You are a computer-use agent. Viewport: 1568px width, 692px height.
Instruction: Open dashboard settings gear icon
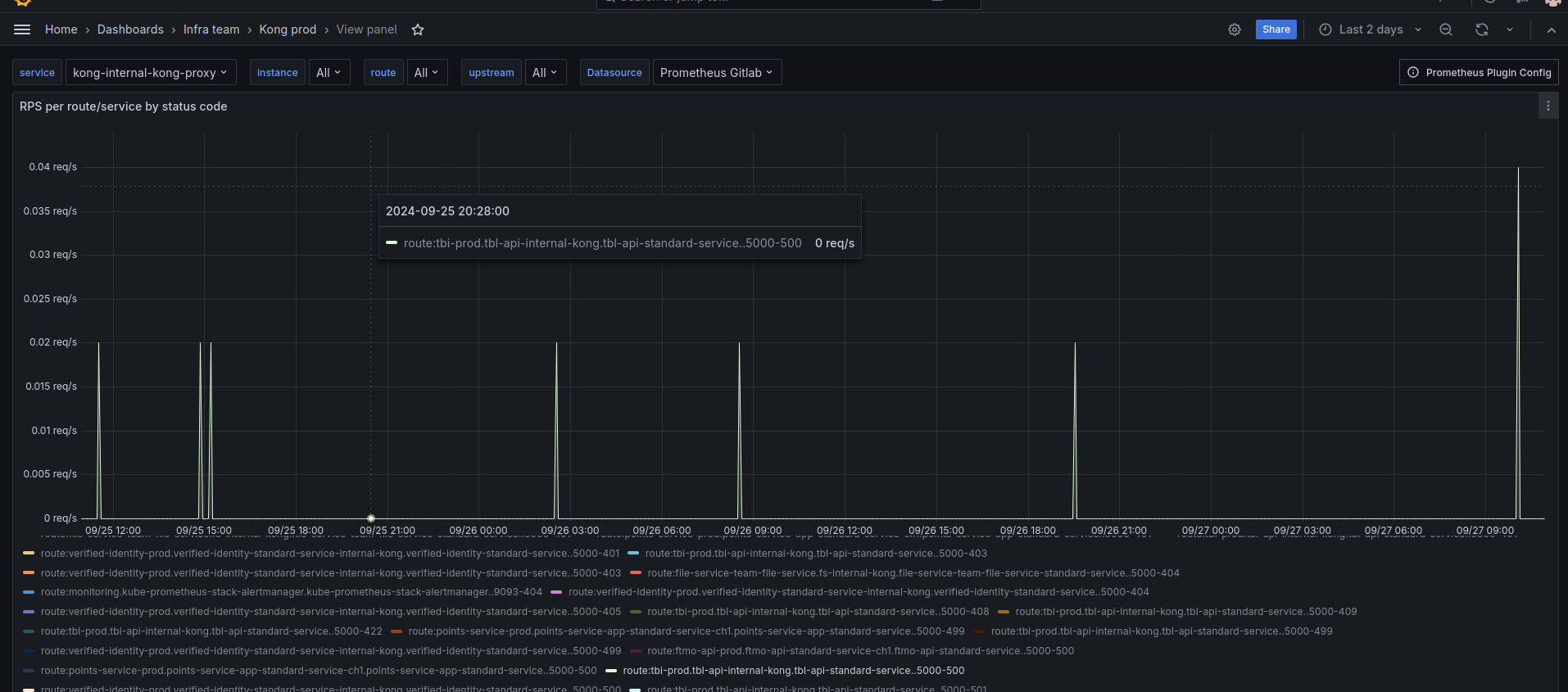pyautogui.click(x=1234, y=29)
